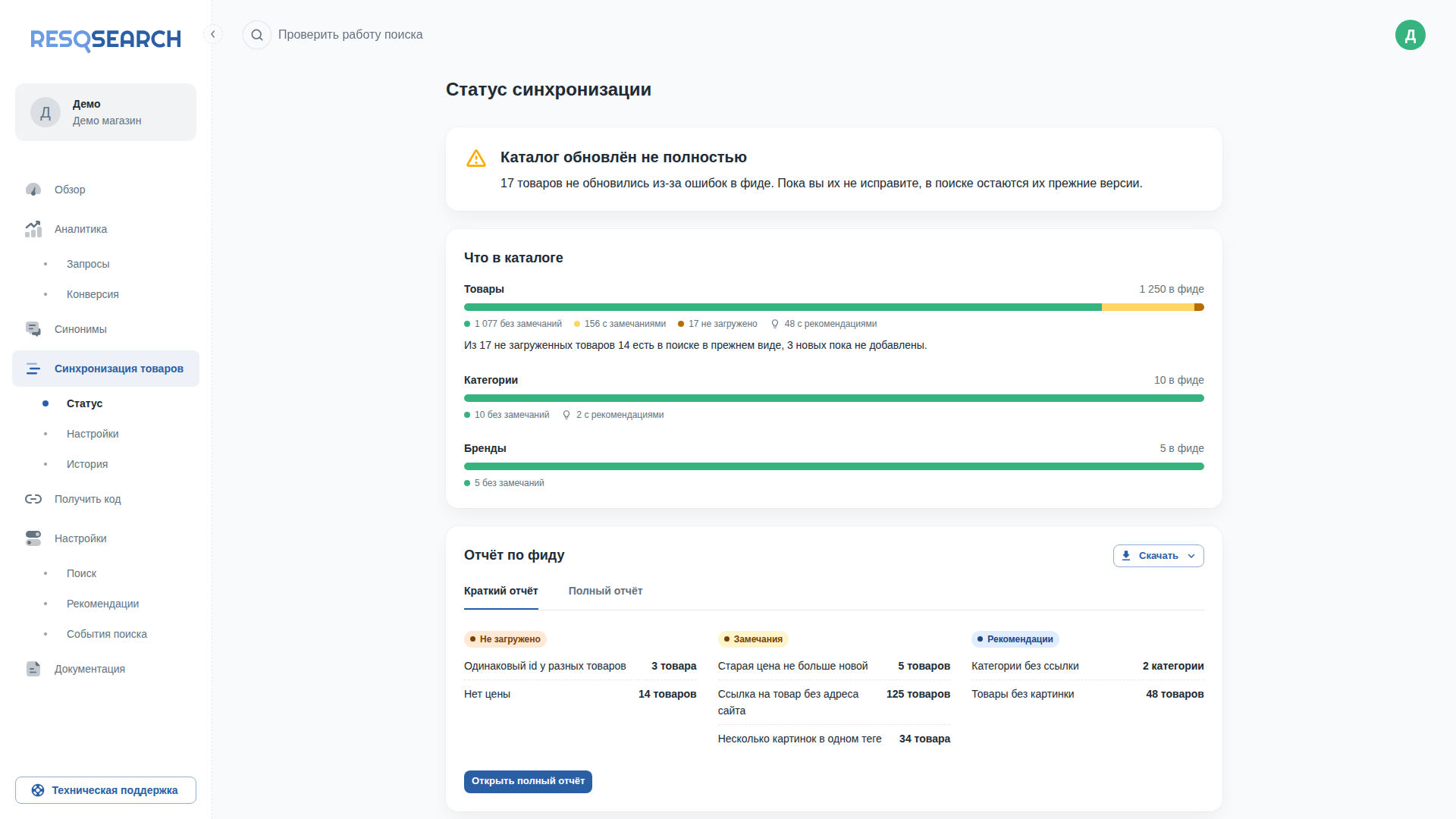Viewport: 1456px width, 819px height.
Task: Click Старая цена не больше новой row
Action: click(x=833, y=666)
